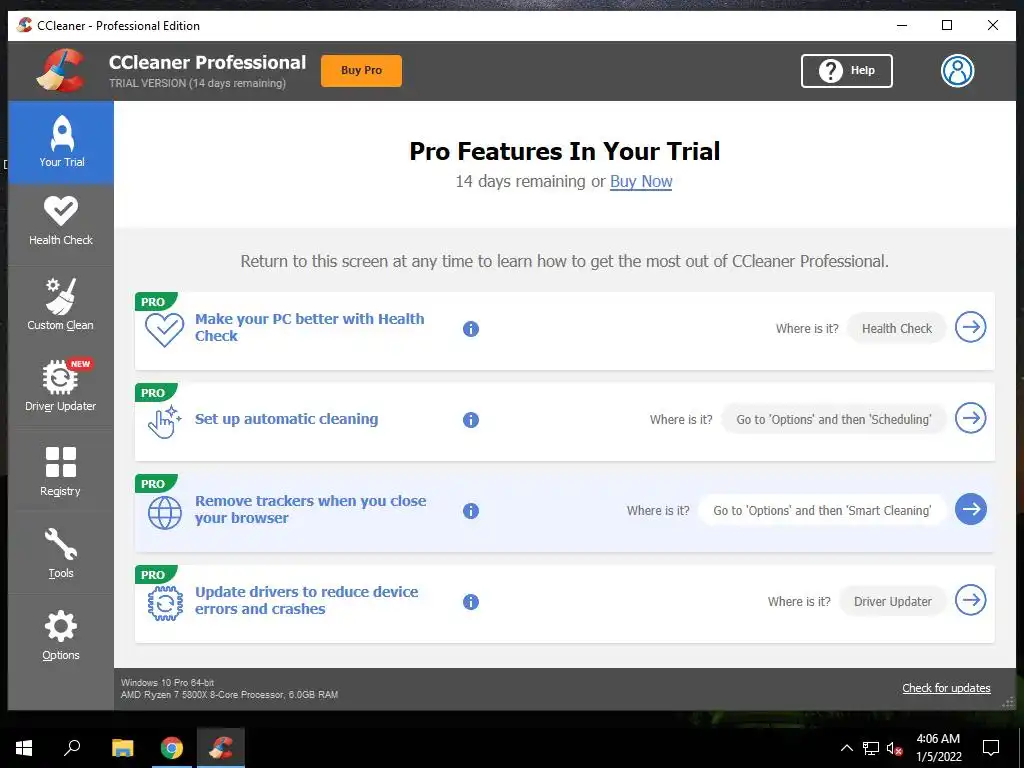Open 'Set up automatic cleaning' feature
Viewport: 1024px width, 768px height.
[287, 419]
